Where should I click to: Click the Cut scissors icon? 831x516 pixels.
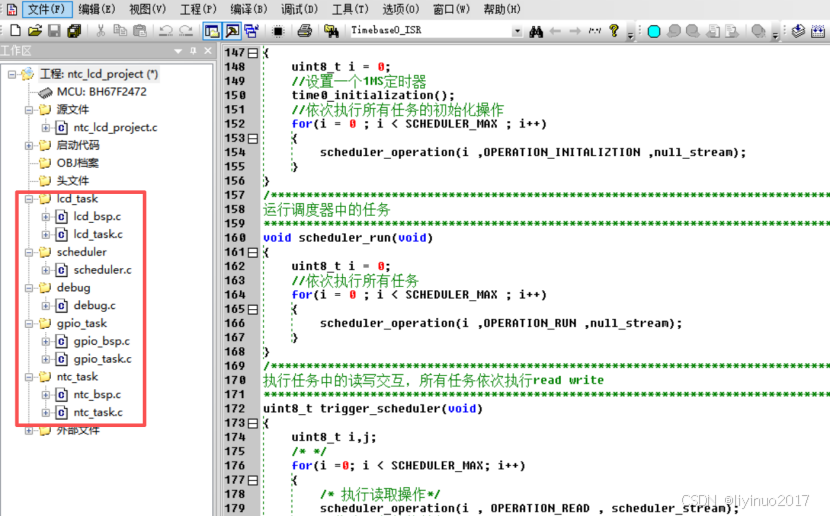[x=100, y=31]
